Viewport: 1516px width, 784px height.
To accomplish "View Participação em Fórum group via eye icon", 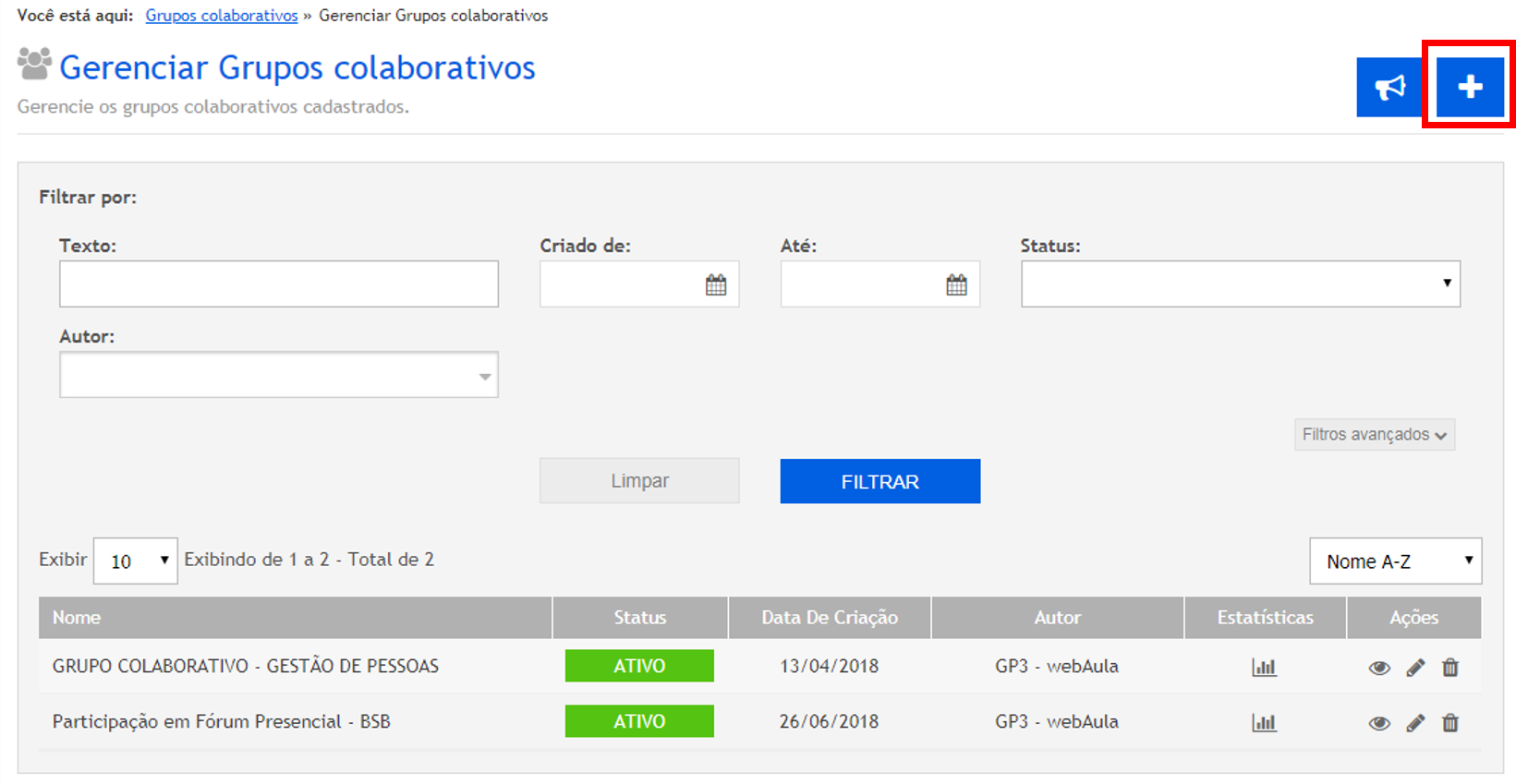I will point(1379,723).
